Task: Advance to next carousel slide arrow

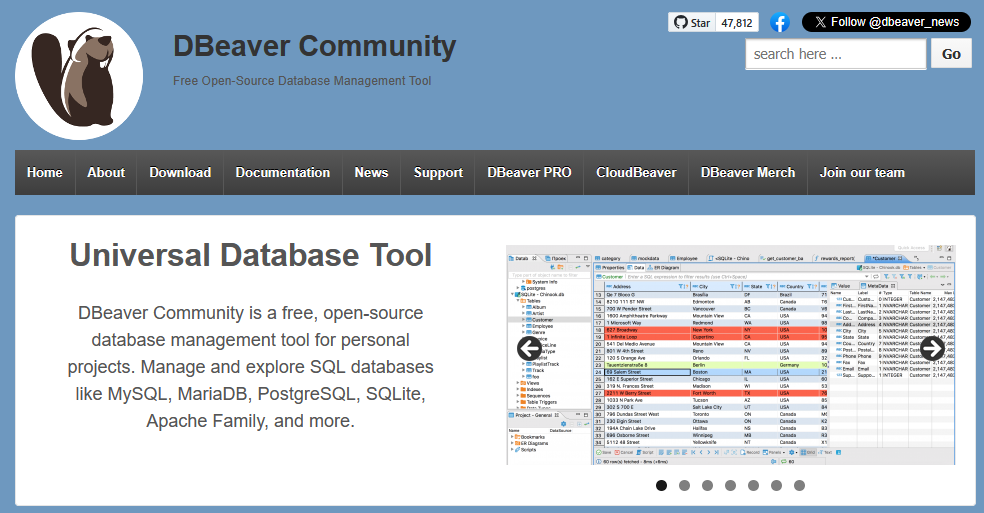Action: 932,348
